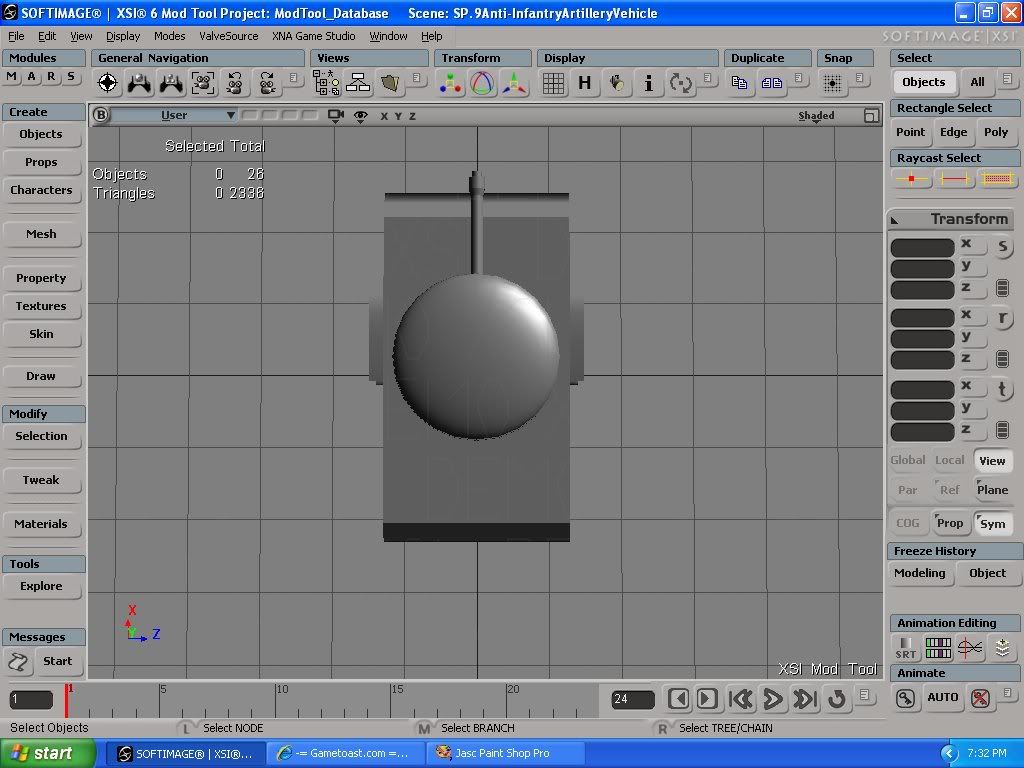Open the XNA Game Studio menu
The height and width of the screenshot is (768, 1024).
click(313, 36)
